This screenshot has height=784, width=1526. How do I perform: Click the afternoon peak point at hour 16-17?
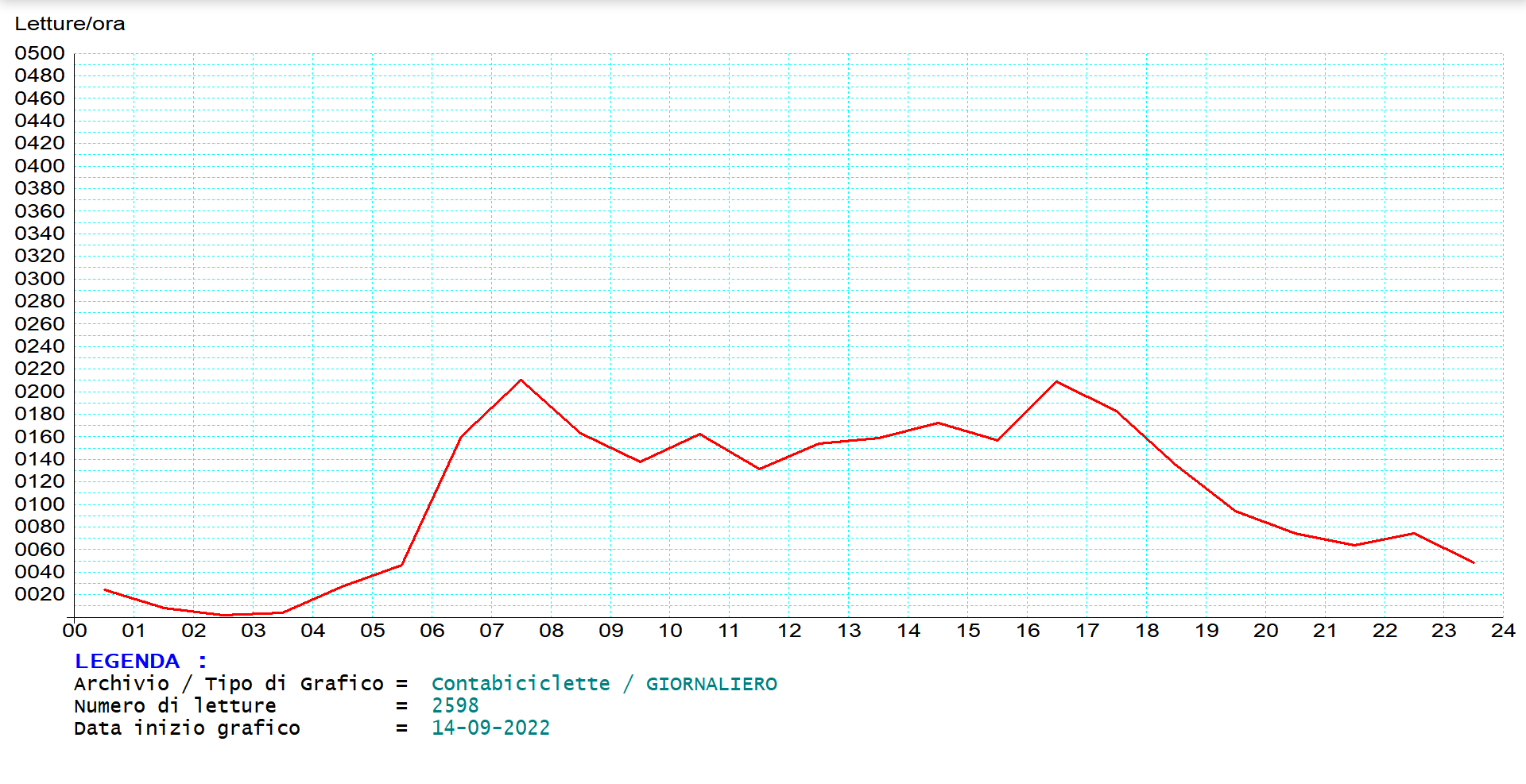1057,382
